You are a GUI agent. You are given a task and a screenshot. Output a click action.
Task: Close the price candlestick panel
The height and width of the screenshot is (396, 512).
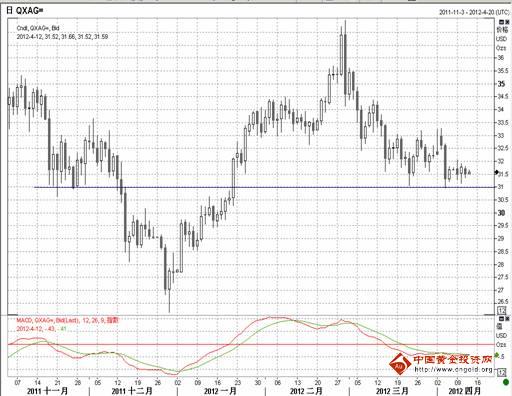[507, 22]
